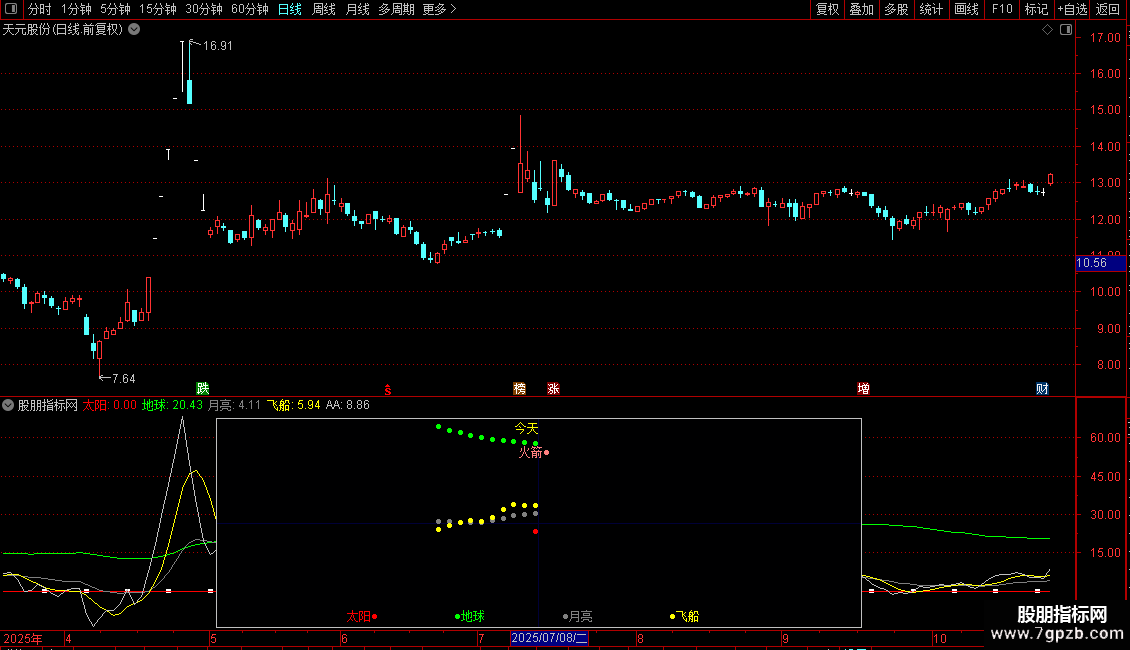Click the +自选 add to watchlist button
Screen dimensions: 1130x650
coord(1070,9)
